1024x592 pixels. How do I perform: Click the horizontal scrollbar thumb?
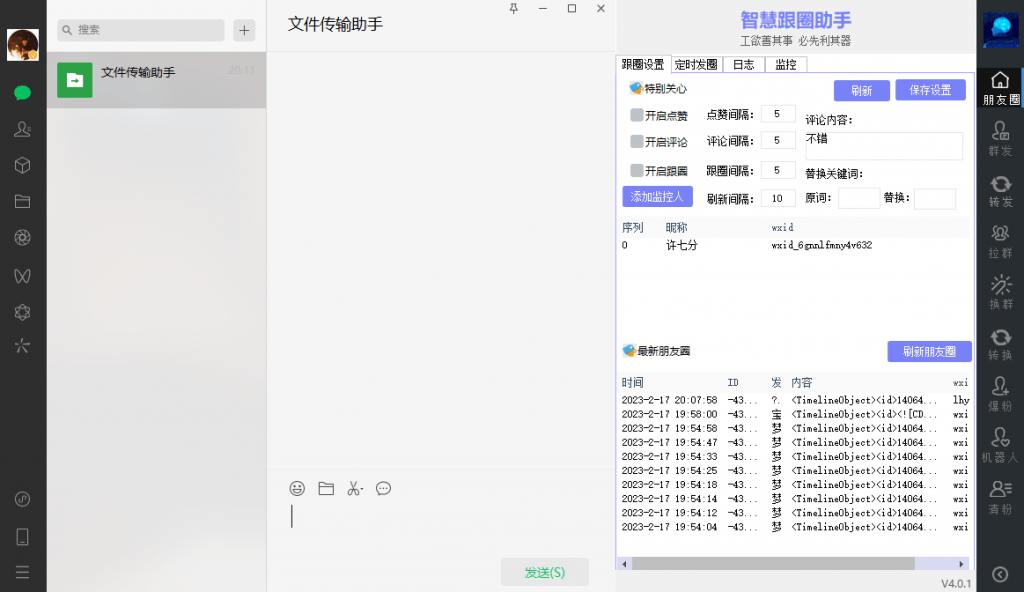click(x=773, y=564)
